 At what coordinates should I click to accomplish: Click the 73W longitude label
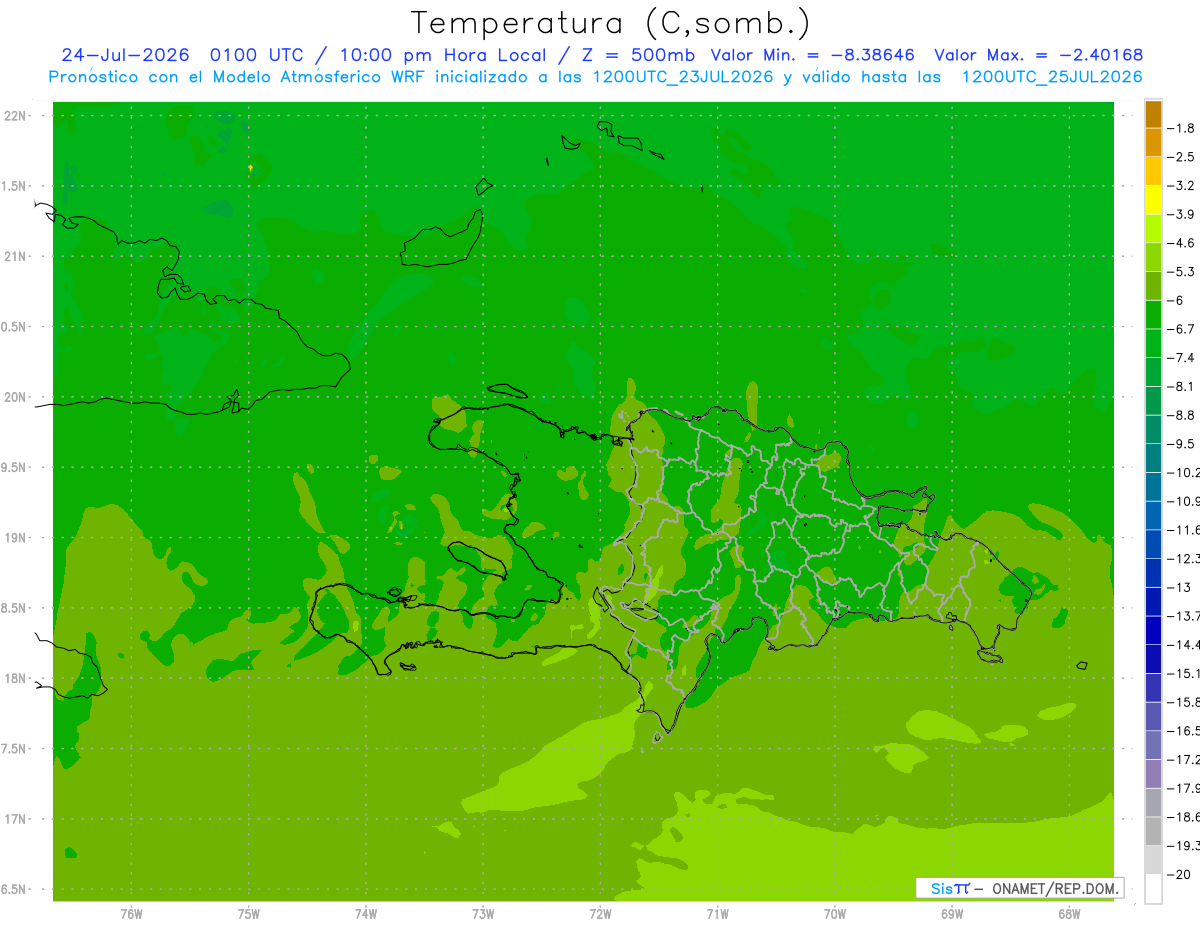(483, 914)
